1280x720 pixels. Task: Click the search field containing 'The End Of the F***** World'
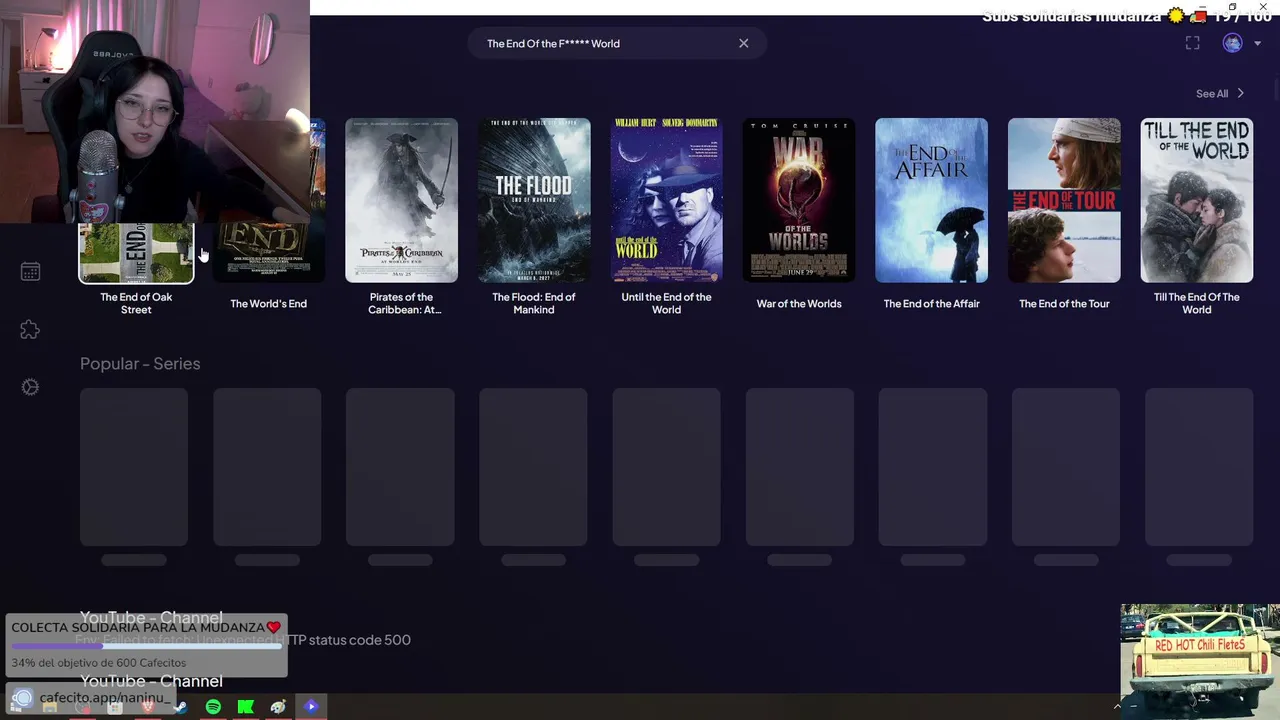pyautogui.click(x=616, y=43)
